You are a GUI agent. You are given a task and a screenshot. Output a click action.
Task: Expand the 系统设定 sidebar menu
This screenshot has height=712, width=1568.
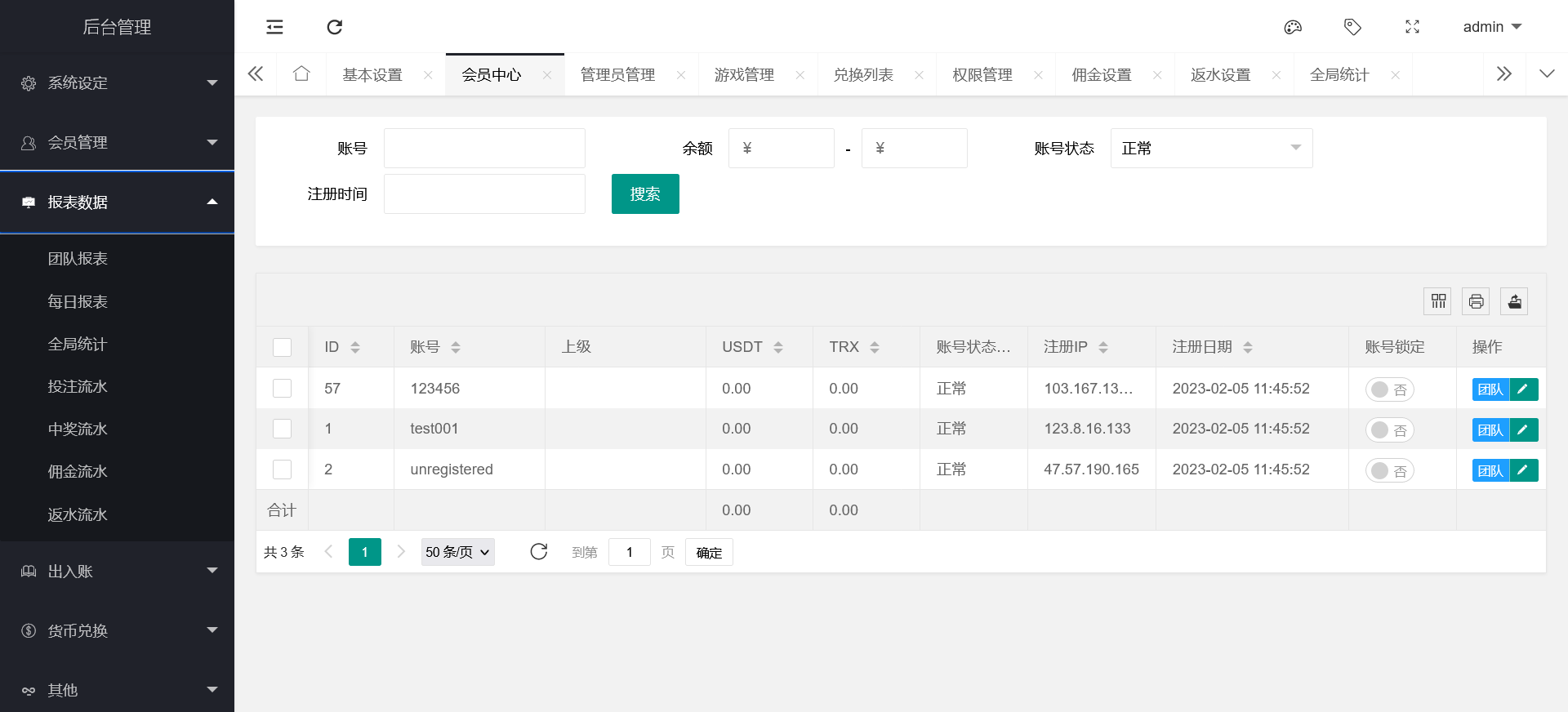point(117,82)
